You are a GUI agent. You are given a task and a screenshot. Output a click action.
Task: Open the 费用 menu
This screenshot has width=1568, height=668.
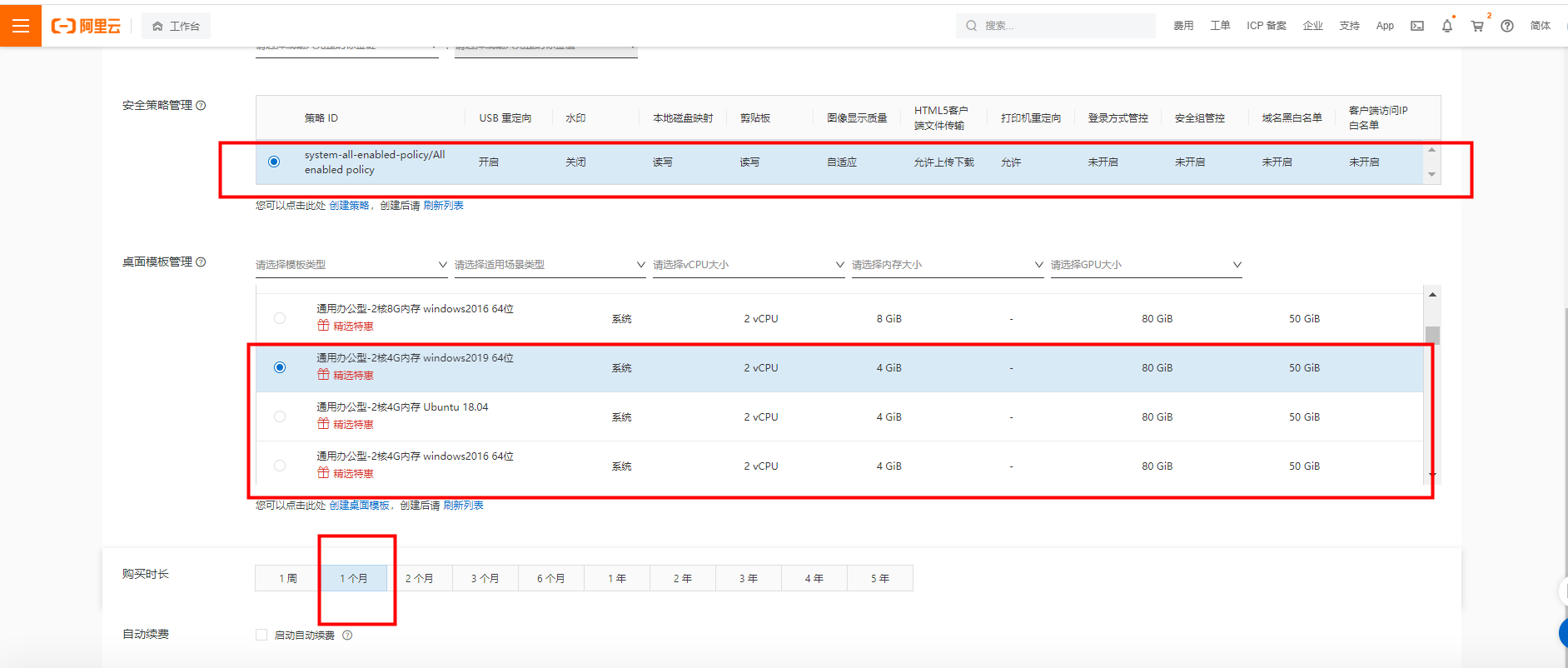[x=1183, y=26]
